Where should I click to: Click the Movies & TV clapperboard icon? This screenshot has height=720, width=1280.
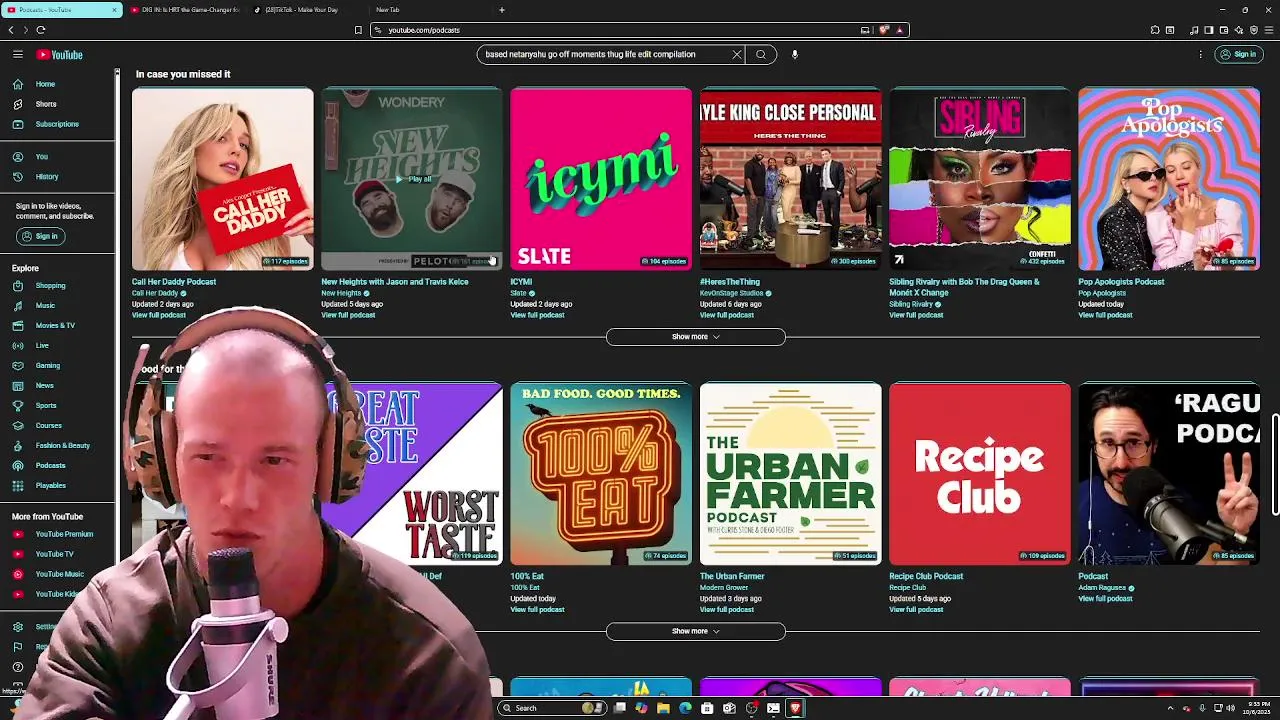(18, 326)
